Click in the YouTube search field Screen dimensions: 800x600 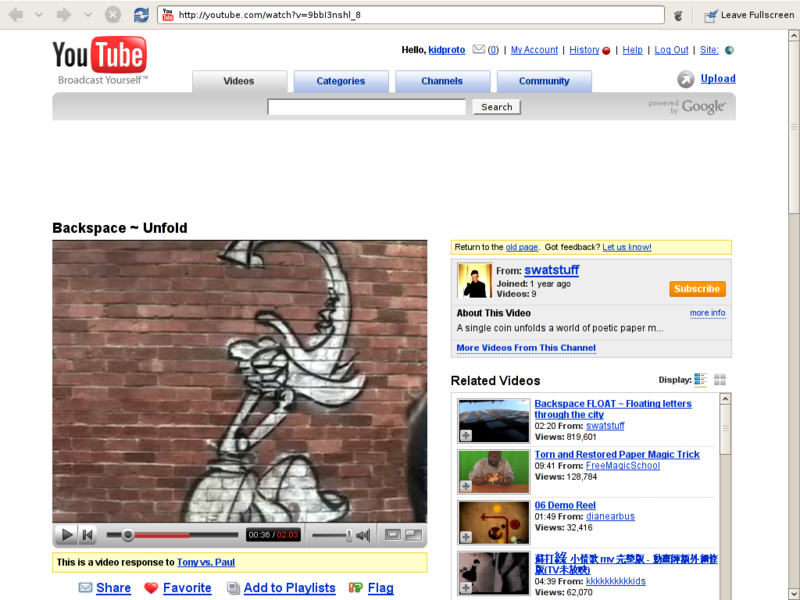pyautogui.click(x=366, y=107)
